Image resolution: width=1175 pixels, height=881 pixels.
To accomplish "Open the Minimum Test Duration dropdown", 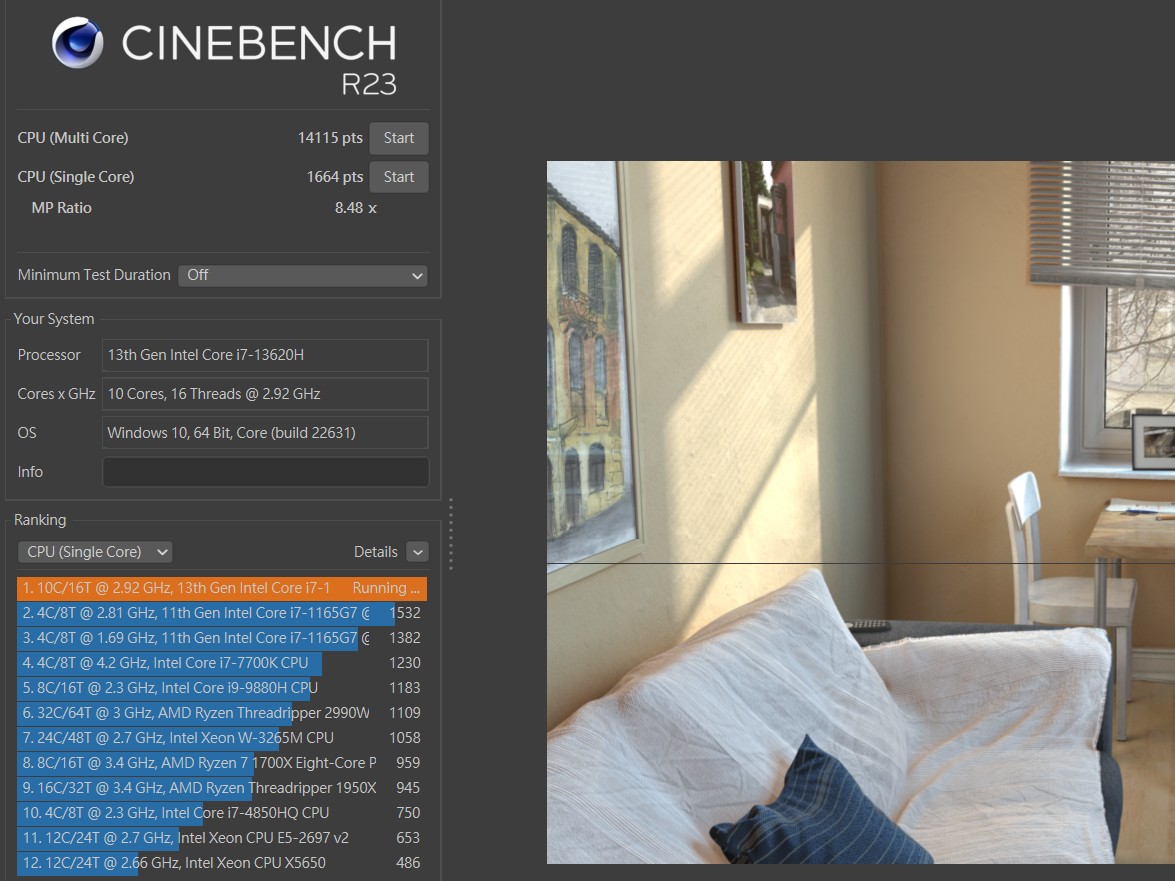I will pyautogui.click(x=303, y=275).
